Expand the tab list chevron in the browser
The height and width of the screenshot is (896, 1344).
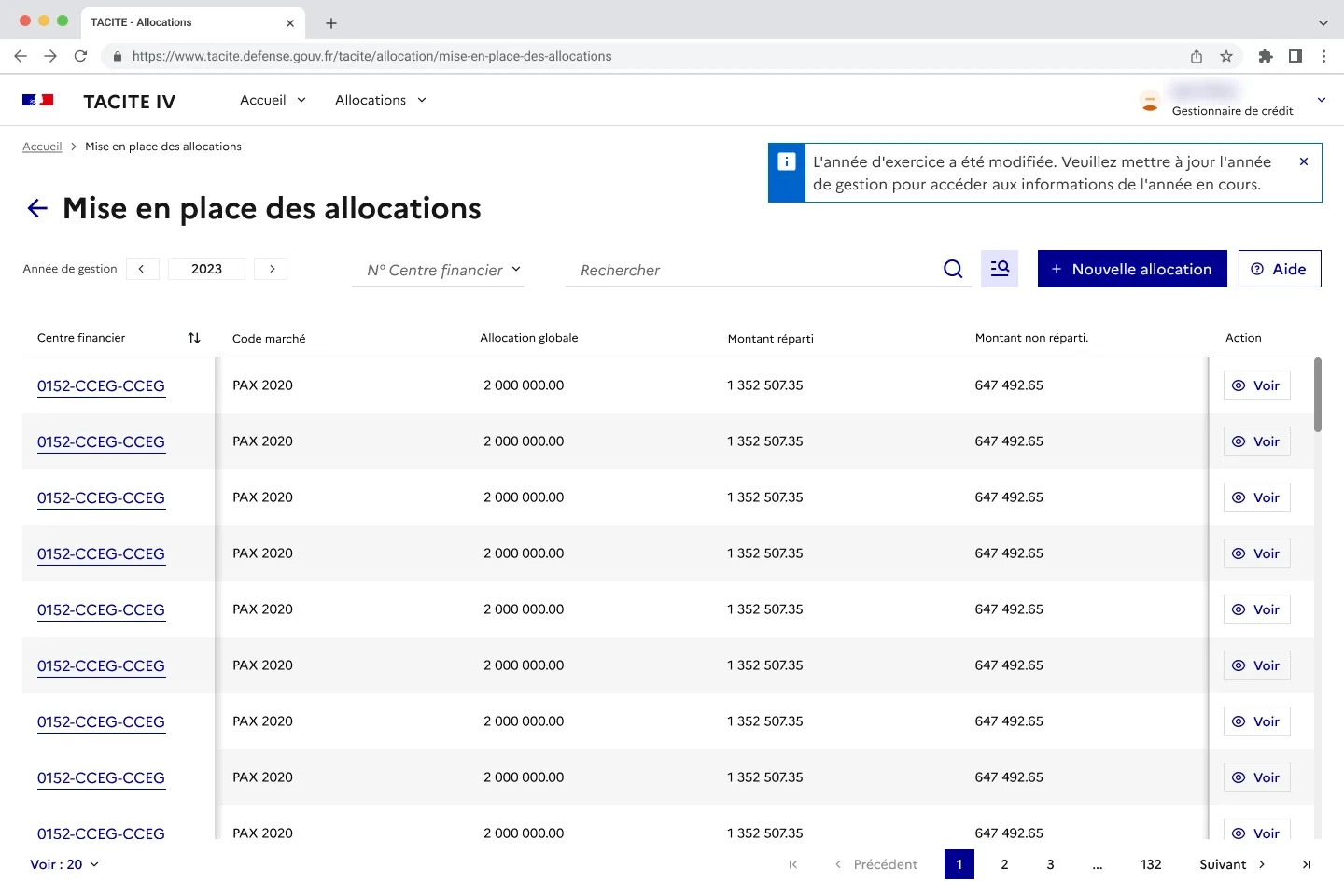tap(1323, 22)
